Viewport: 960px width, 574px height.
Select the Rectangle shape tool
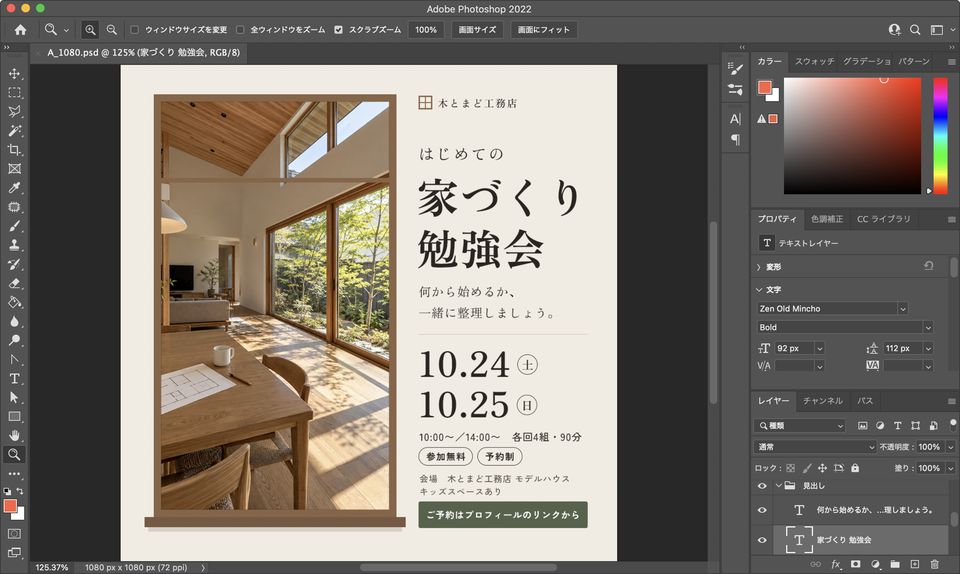point(14,417)
